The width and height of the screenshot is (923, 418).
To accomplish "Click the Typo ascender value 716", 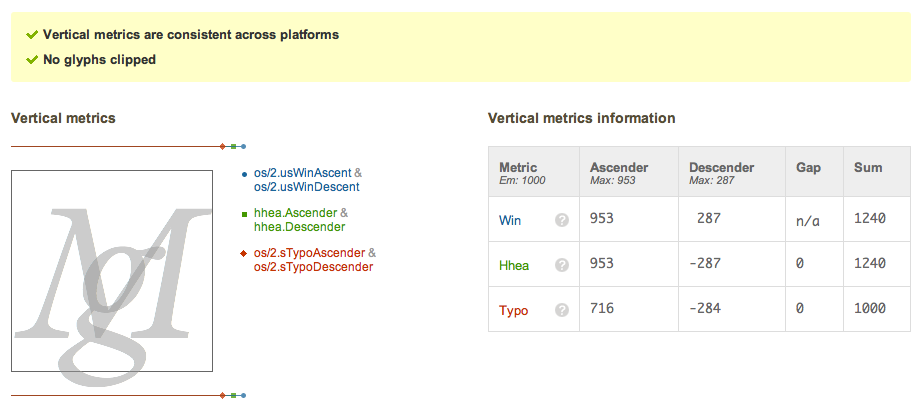I will point(602,308).
